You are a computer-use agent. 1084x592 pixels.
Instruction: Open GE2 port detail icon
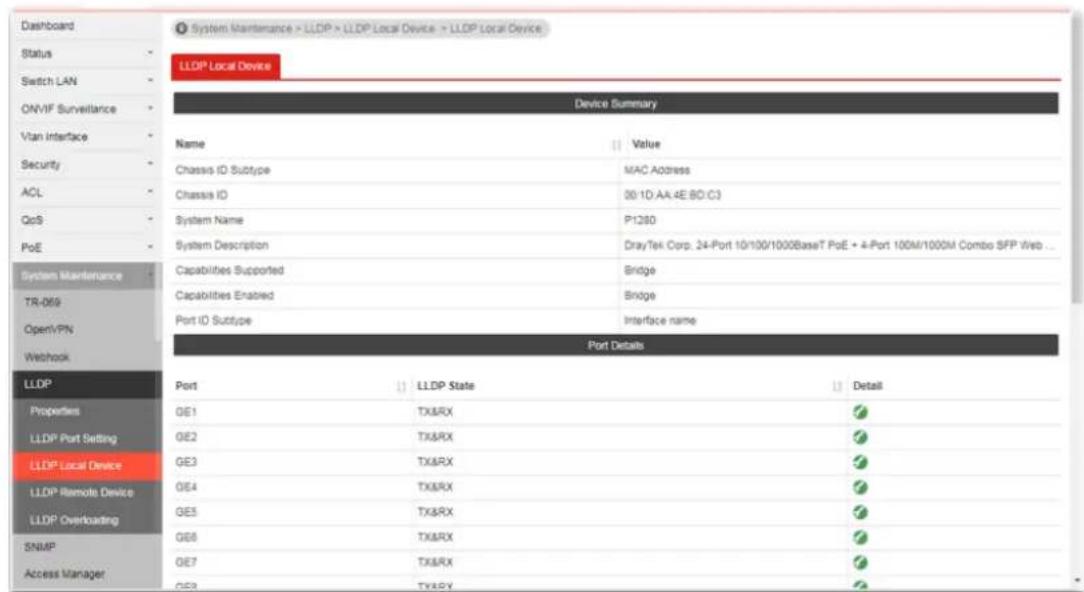[860, 437]
